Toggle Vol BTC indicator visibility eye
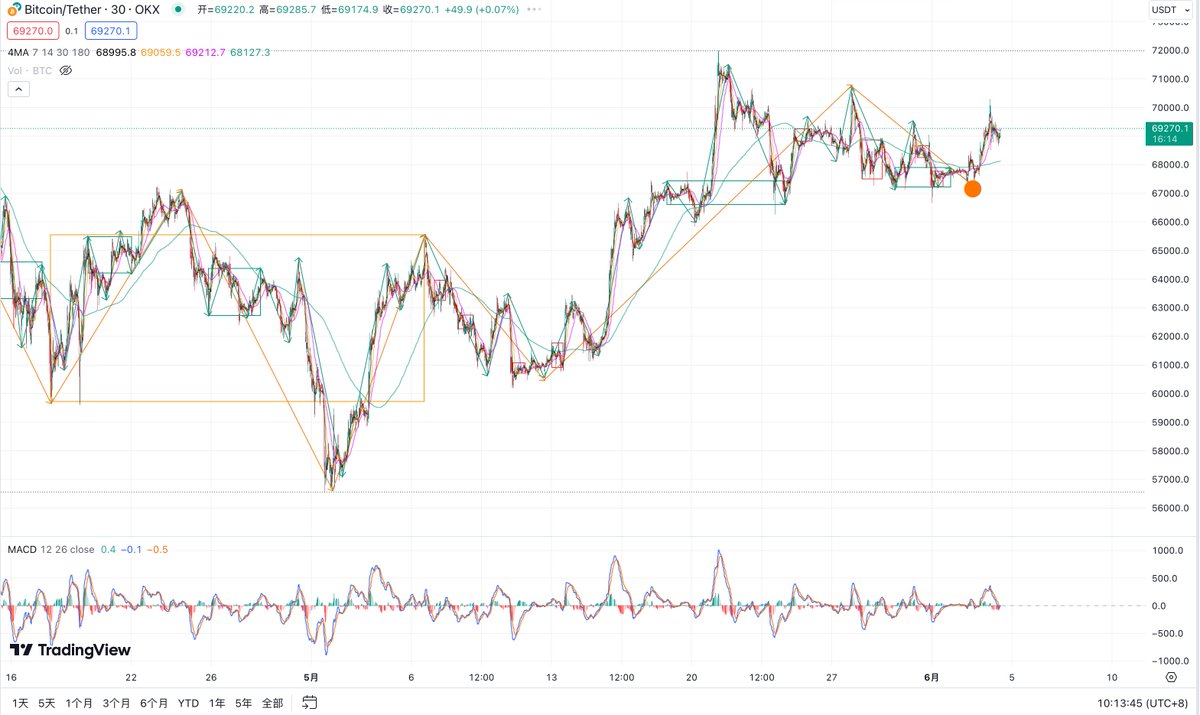 pyautogui.click(x=66, y=71)
